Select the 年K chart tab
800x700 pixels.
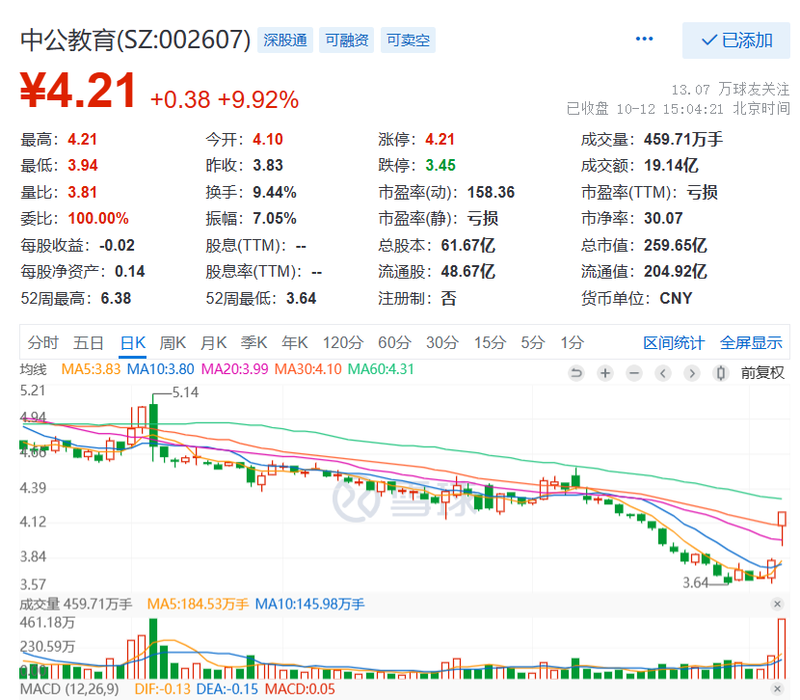coord(294,342)
